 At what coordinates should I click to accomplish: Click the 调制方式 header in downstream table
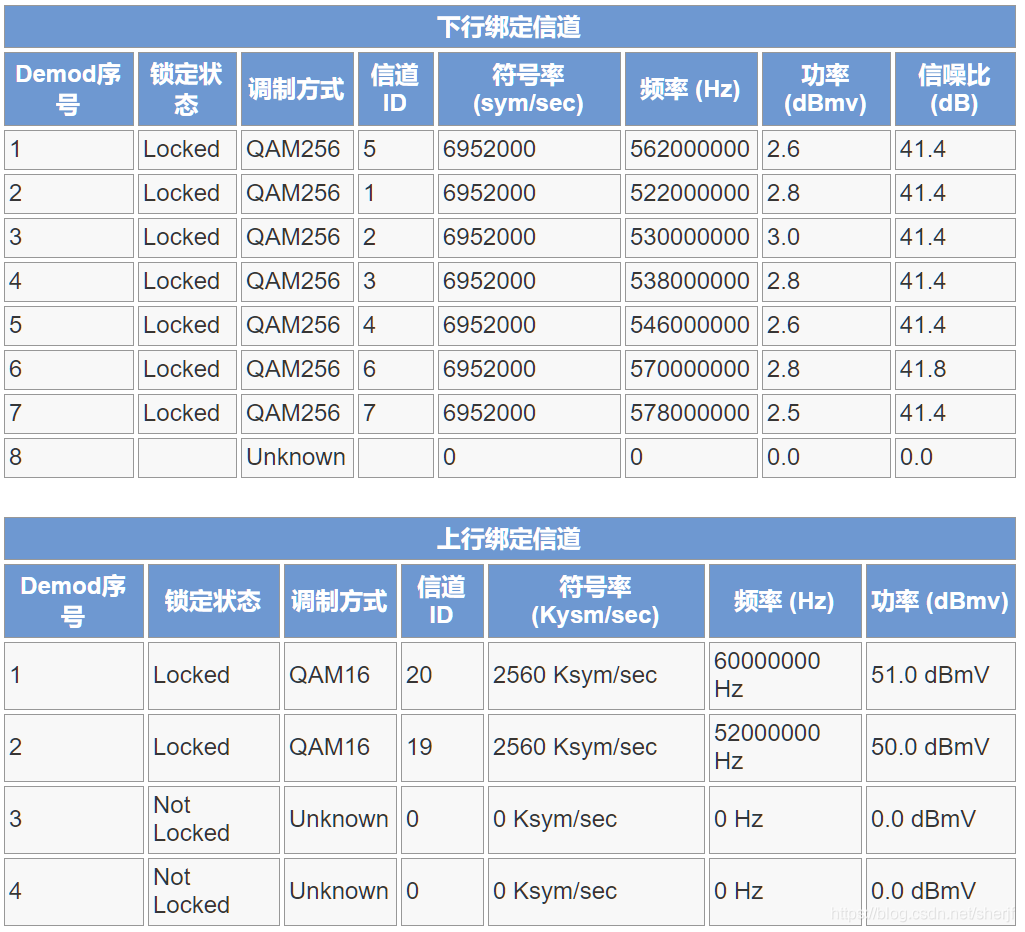[296, 89]
